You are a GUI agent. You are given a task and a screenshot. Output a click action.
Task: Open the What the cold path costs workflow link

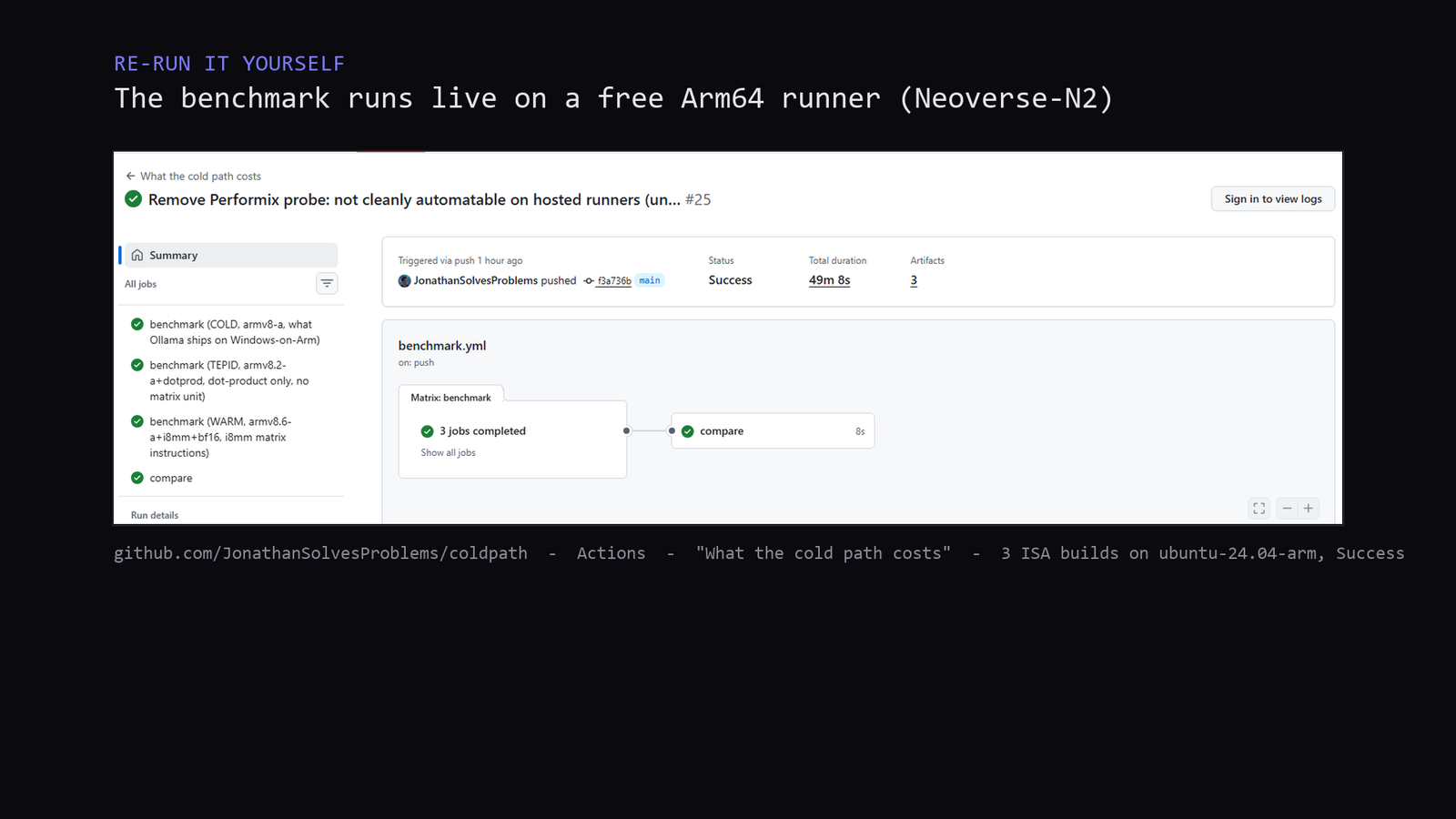coord(200,177)
